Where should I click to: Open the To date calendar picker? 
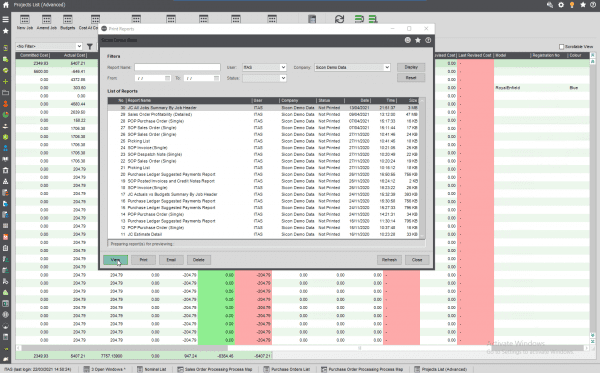pos(216,78)
